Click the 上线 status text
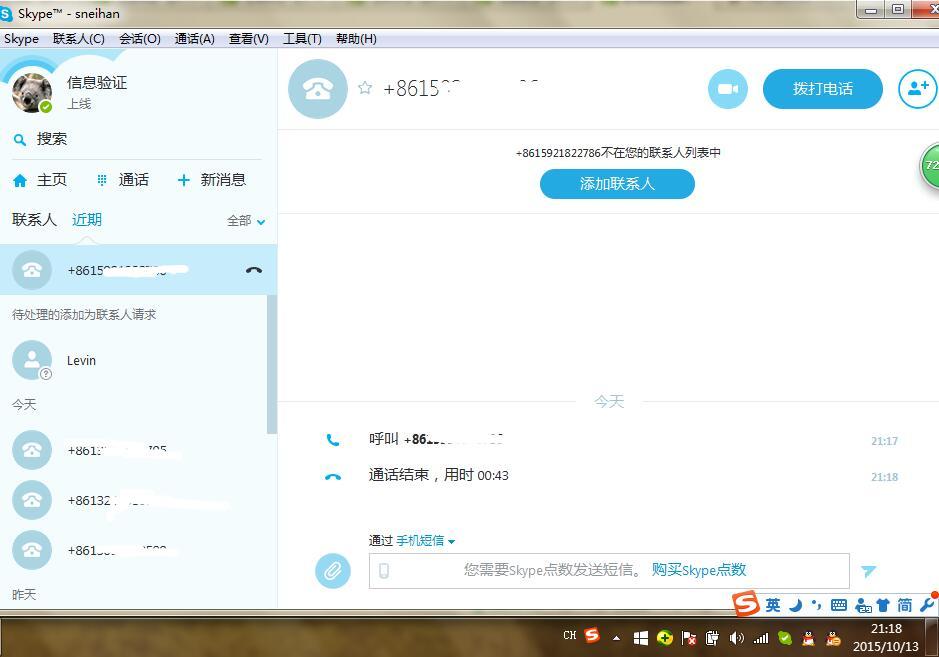 pyautogui.click(x=79, y=104)
